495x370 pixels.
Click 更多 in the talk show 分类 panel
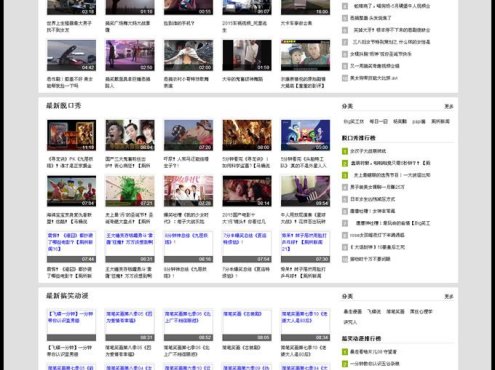449,106
